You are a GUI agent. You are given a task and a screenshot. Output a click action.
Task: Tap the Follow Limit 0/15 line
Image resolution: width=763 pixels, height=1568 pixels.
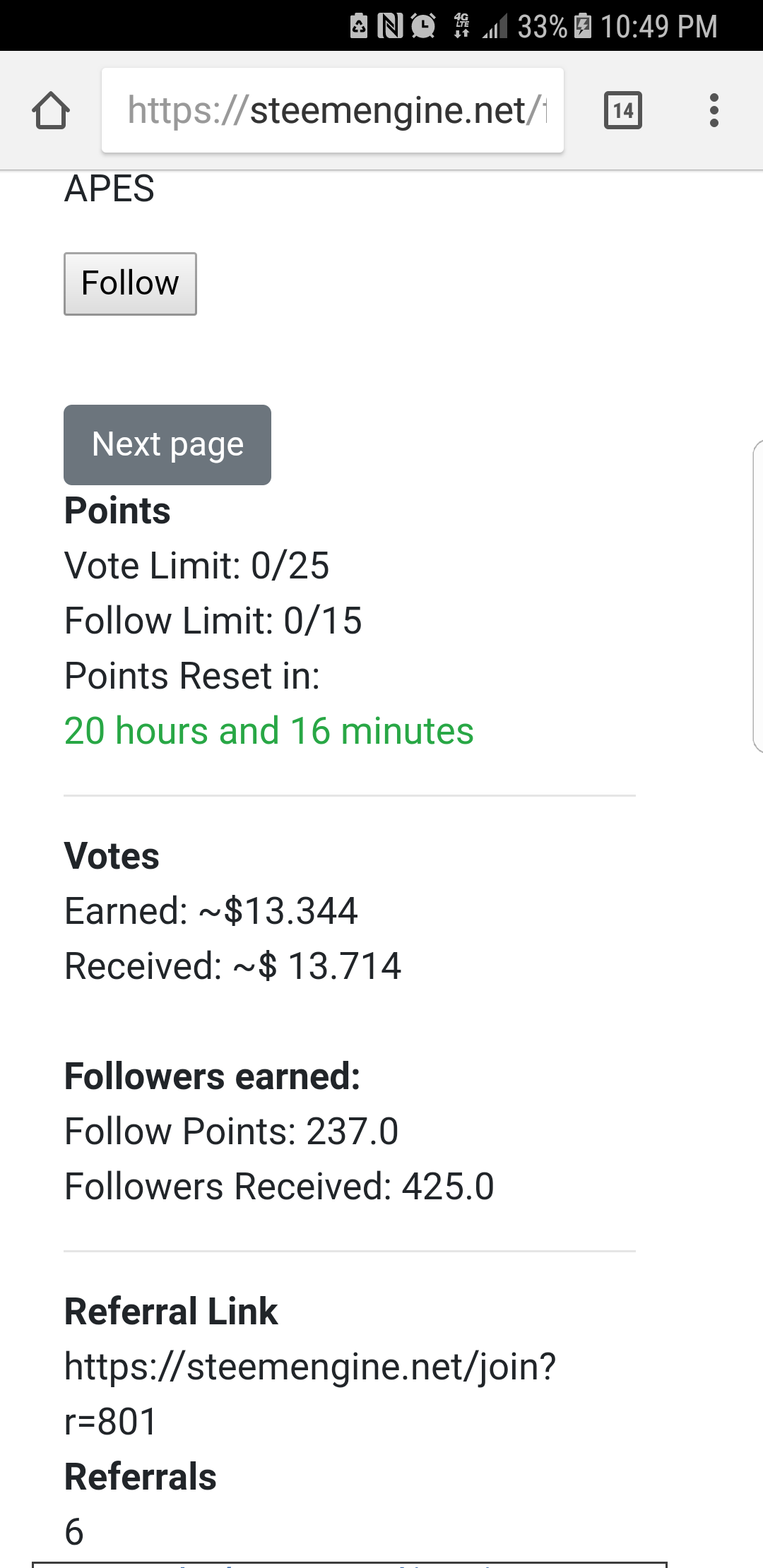[x=213, y=621]
